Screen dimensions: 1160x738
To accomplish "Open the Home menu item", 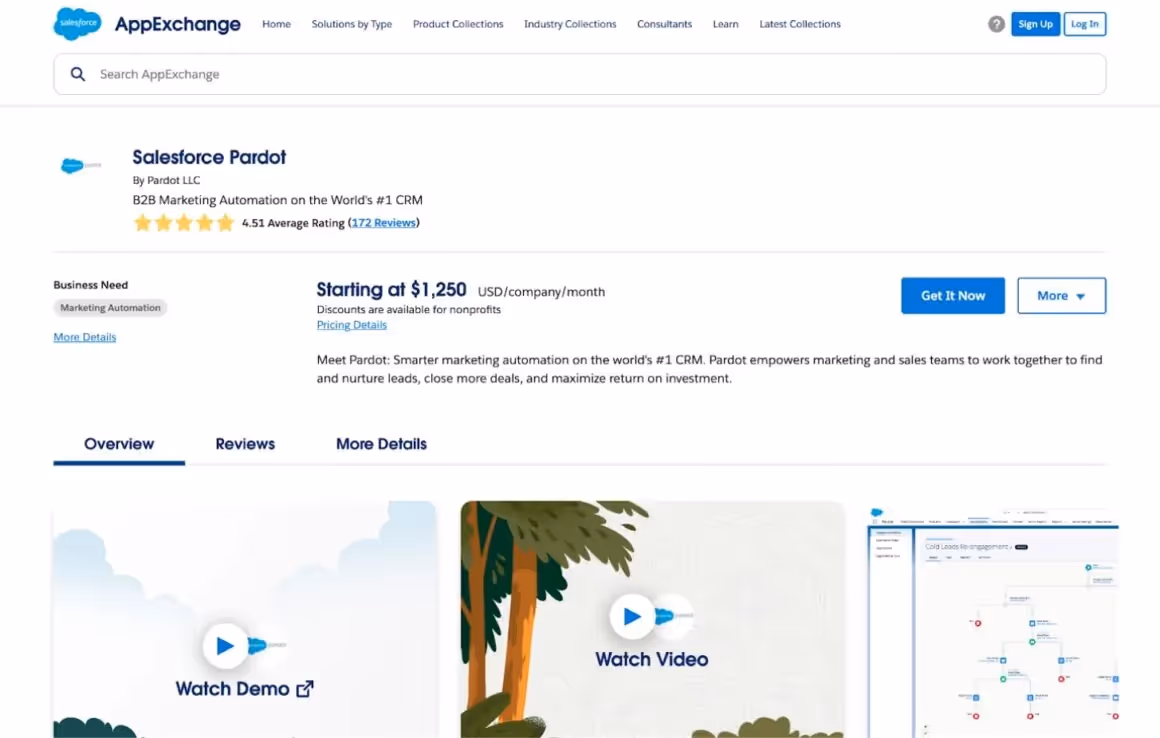I will coord(276,24).
